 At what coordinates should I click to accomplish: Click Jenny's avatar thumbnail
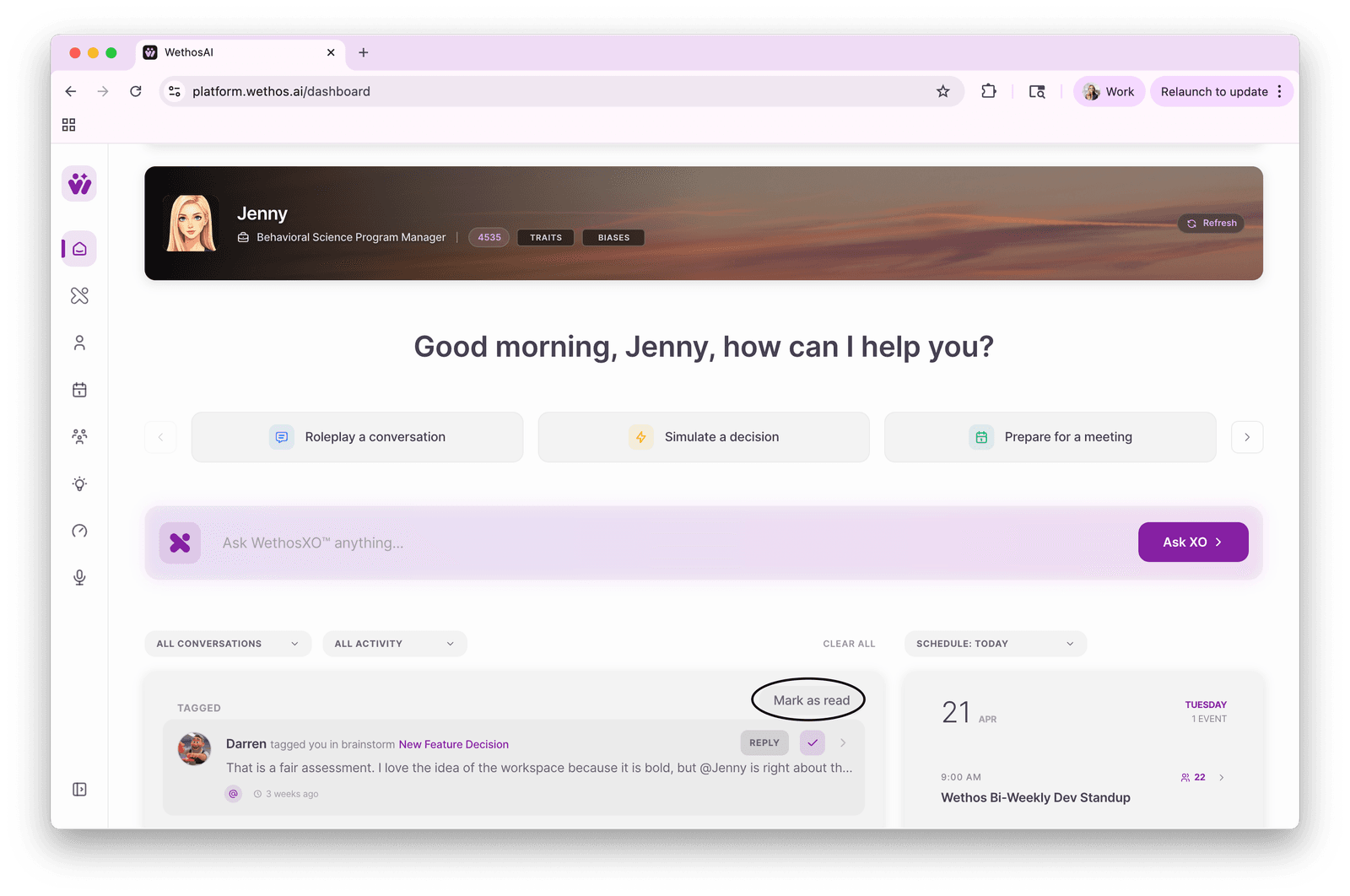(192, 224)
